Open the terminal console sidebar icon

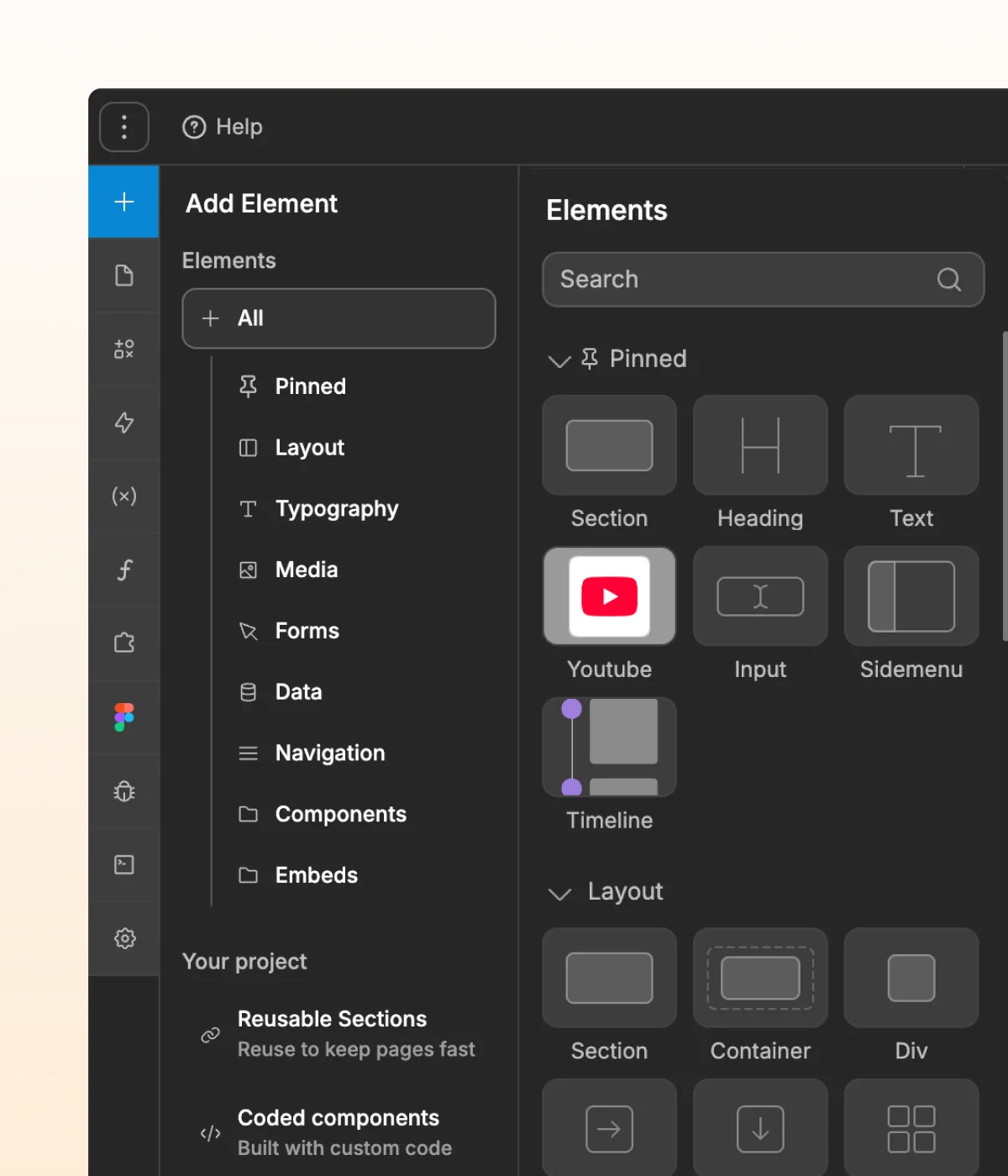[x=123, y=864]
